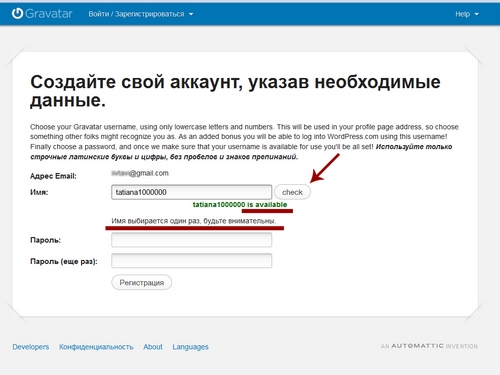
Task: Open the Developers footer link
Action: (31, 347)
